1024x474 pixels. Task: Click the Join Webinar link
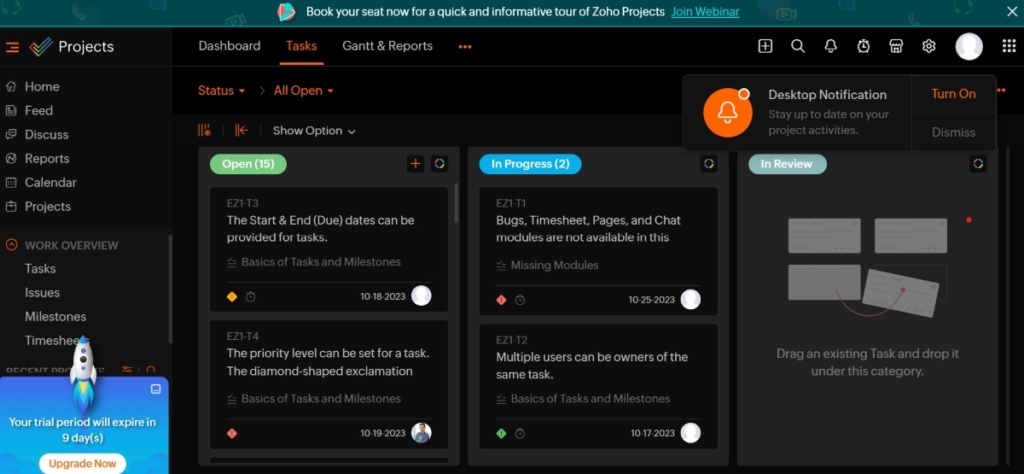pos(705,12)
